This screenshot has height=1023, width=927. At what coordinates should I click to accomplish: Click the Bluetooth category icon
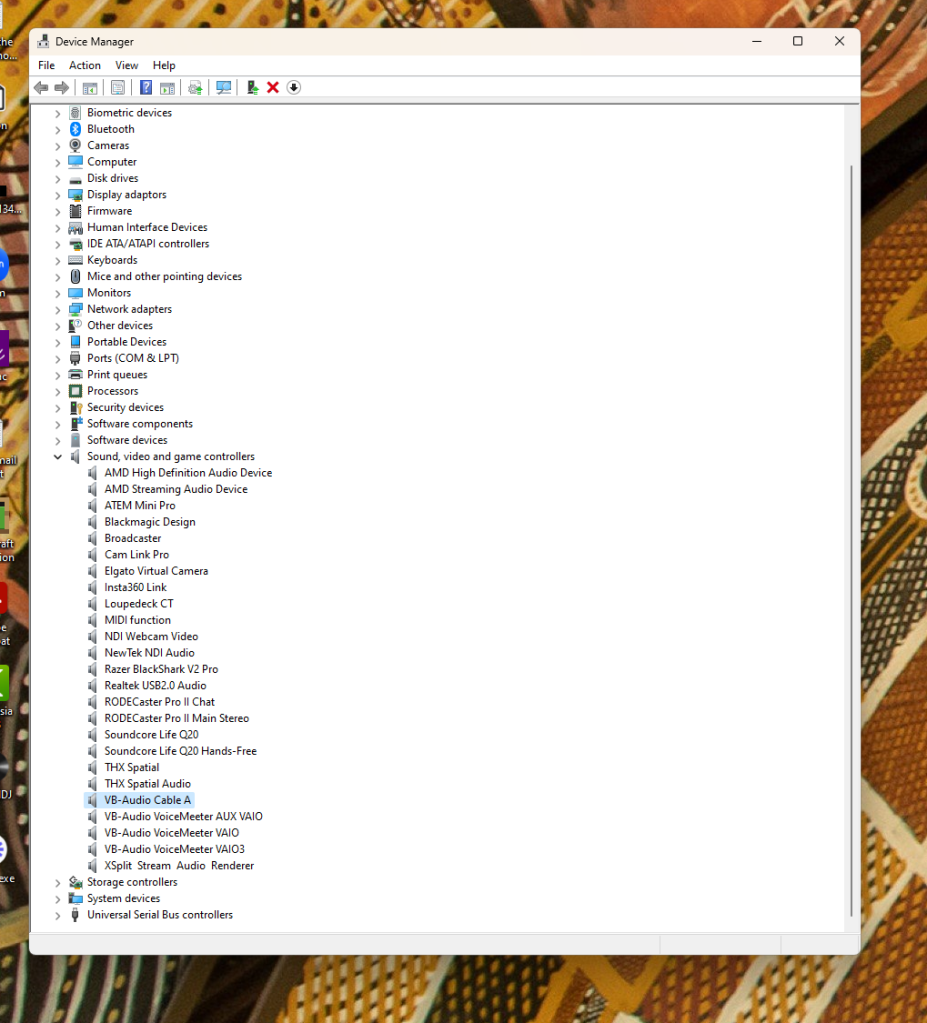point(76,129)
